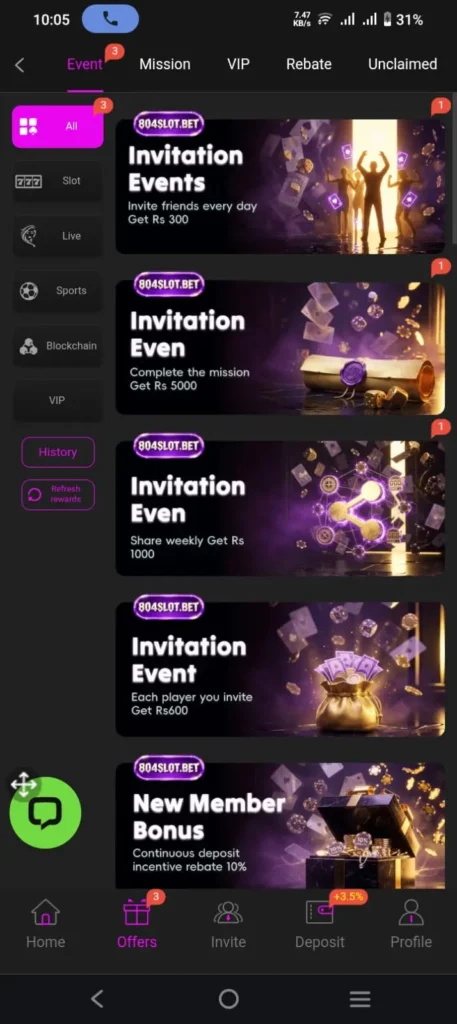The image size is (457, 1024).
Task: Choose the Blockchain category in the sidebar
Action: [x=57, y=345]
